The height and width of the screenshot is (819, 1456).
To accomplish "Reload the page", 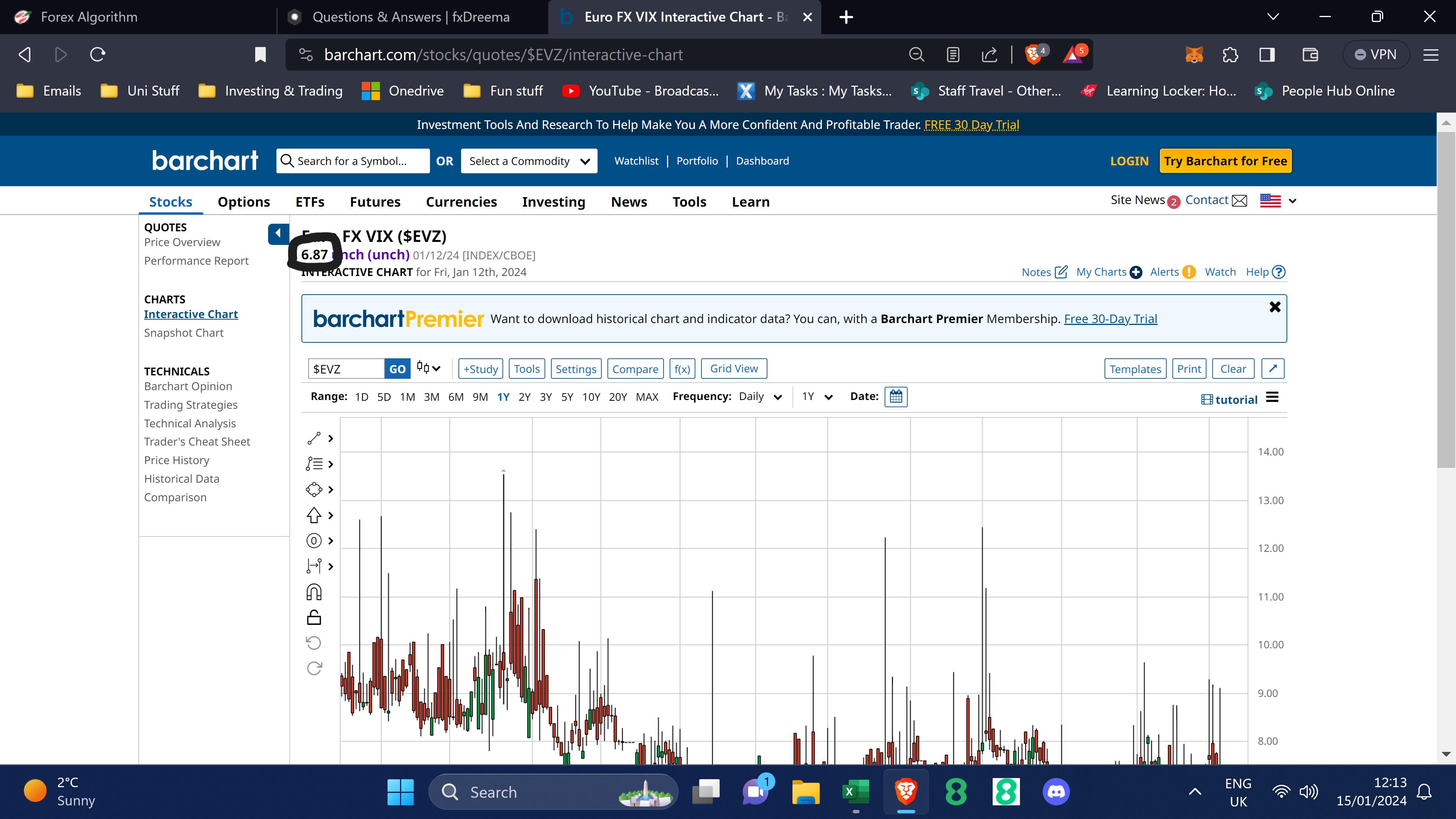I will coord(97,55).
